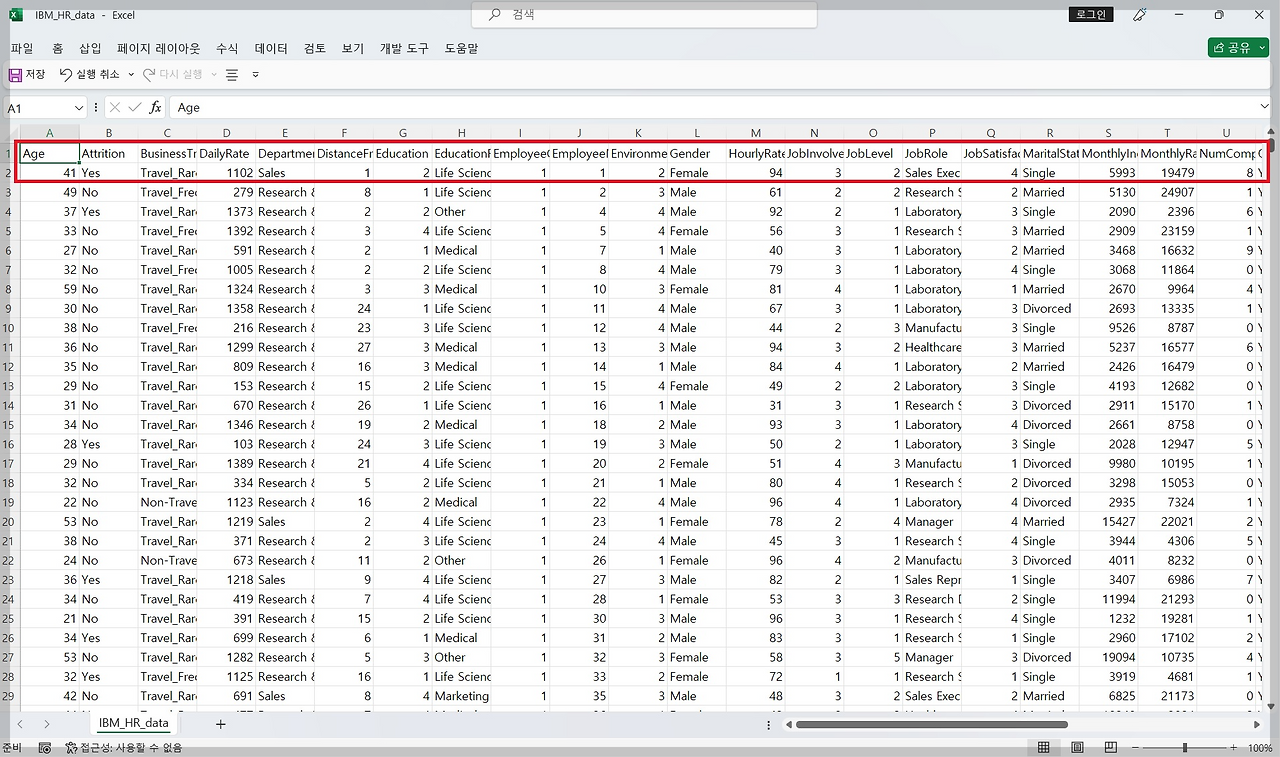Click the Gender header cell
The width and height of the screenshot is (1280, 757).
[696, 154]
